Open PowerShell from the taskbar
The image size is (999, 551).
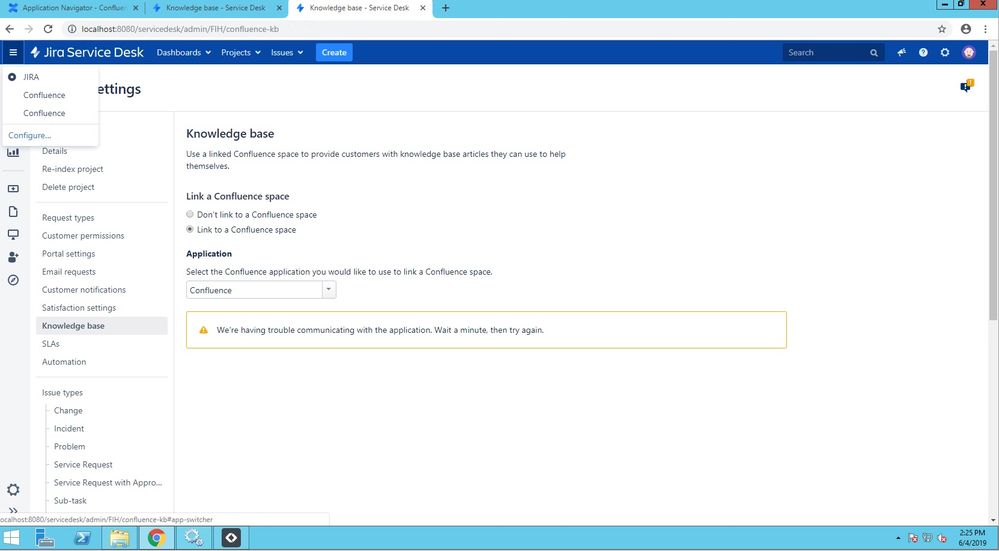point(82,538)
